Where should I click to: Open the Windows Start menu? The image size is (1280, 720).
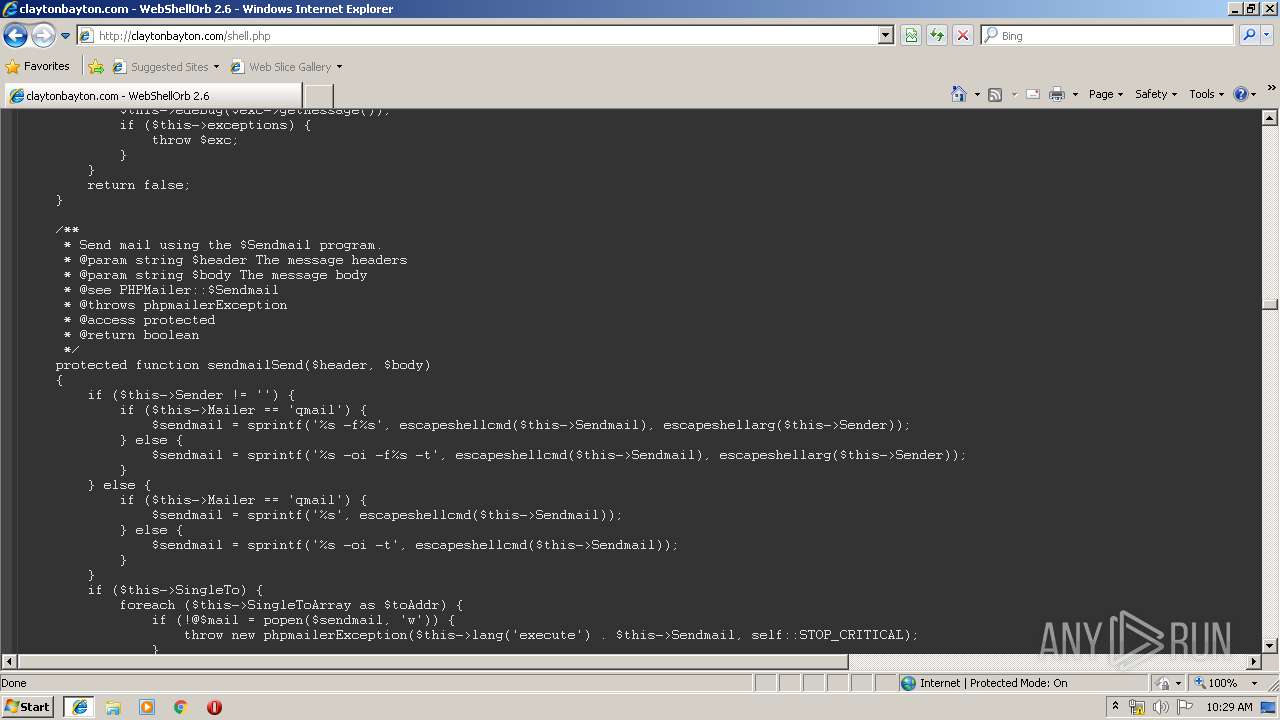point(28,707)
